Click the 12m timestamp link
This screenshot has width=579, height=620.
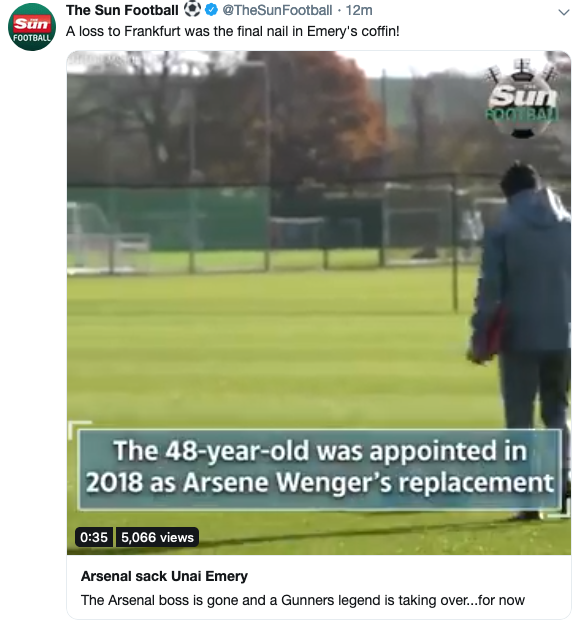pos(359,10)
